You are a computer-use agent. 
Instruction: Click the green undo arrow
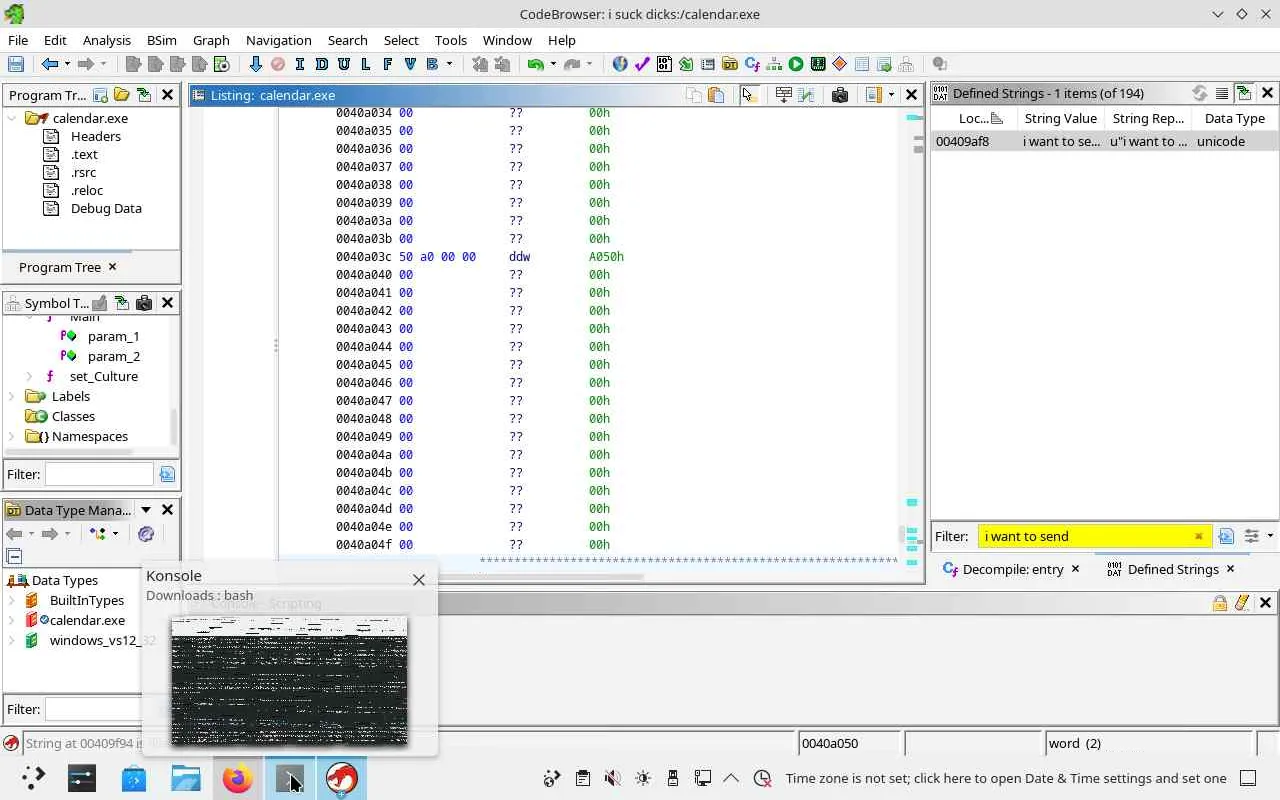point(536,64)
